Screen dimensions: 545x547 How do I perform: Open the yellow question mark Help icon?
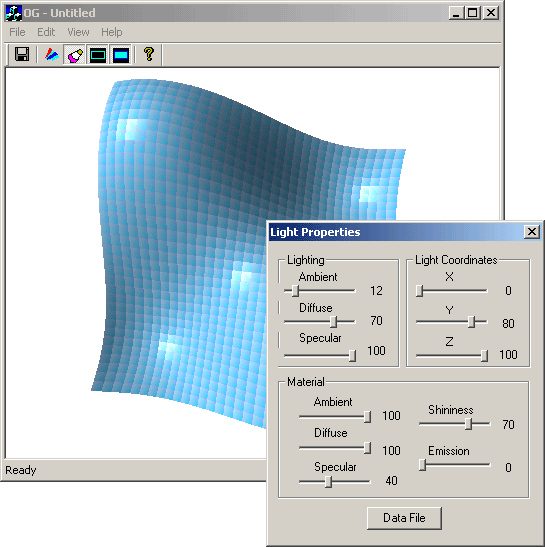coord(149,54)
